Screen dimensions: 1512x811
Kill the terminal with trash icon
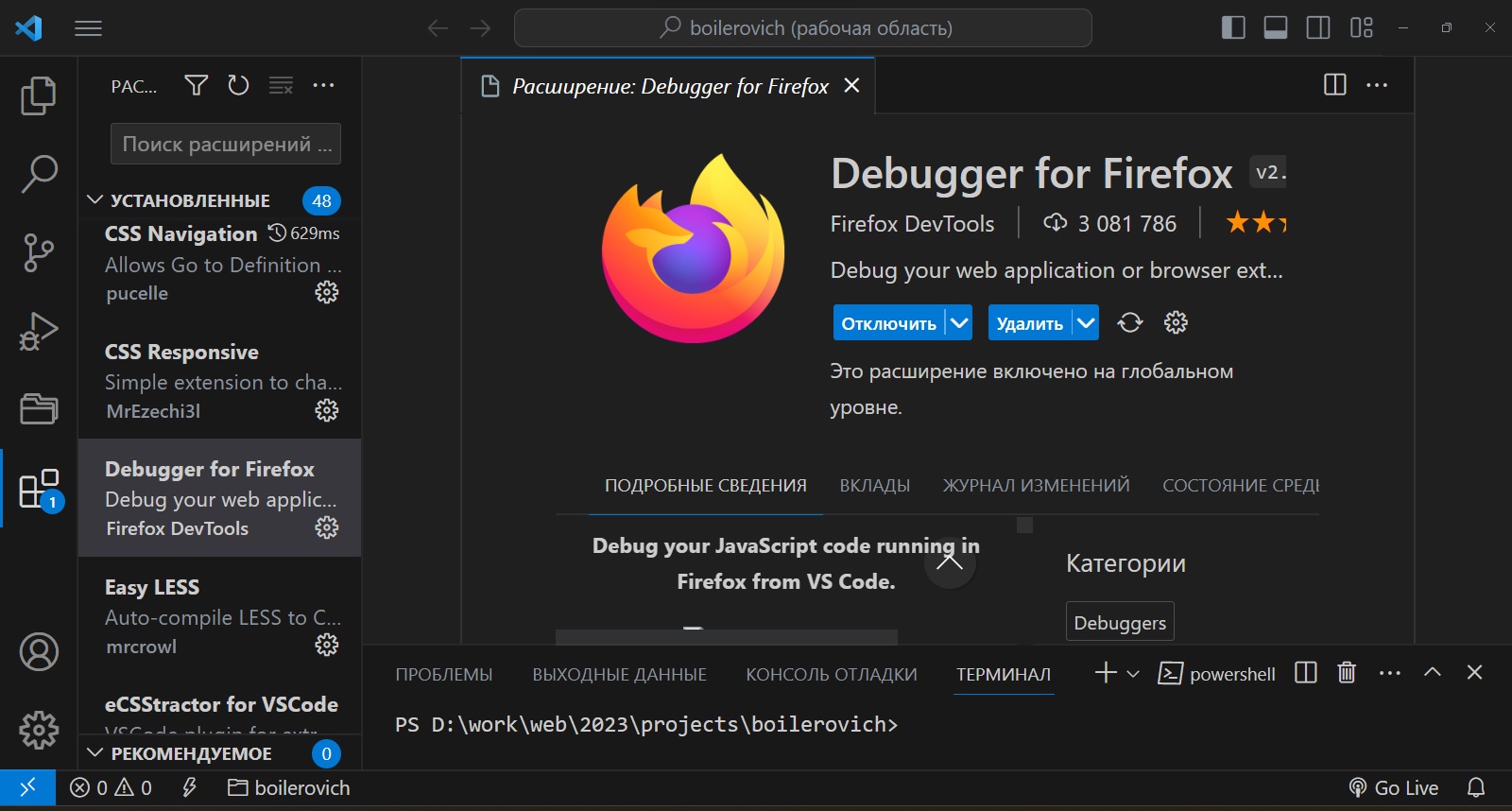1347,673
